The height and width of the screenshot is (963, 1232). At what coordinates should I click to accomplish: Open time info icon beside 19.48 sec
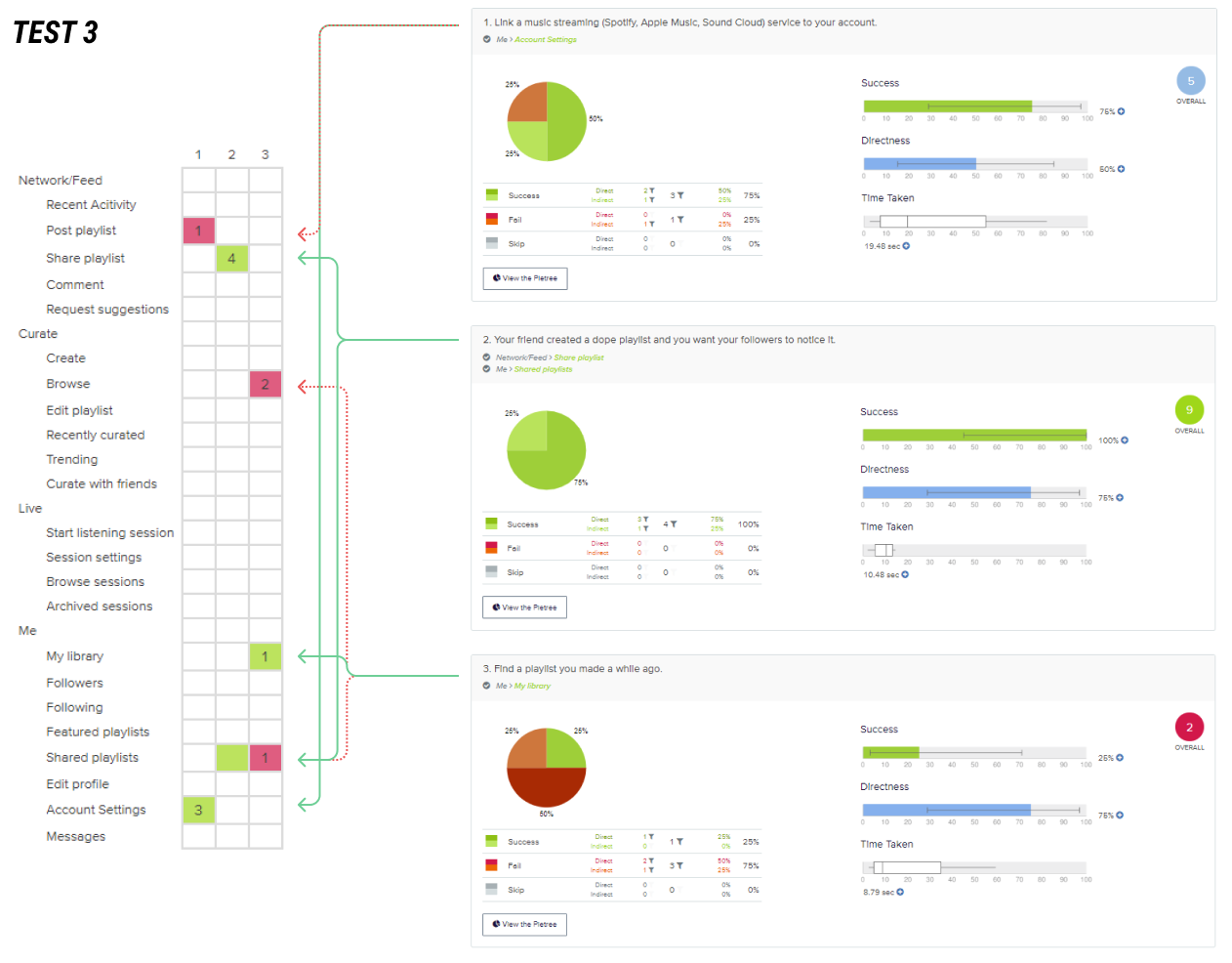pos(906,246)
